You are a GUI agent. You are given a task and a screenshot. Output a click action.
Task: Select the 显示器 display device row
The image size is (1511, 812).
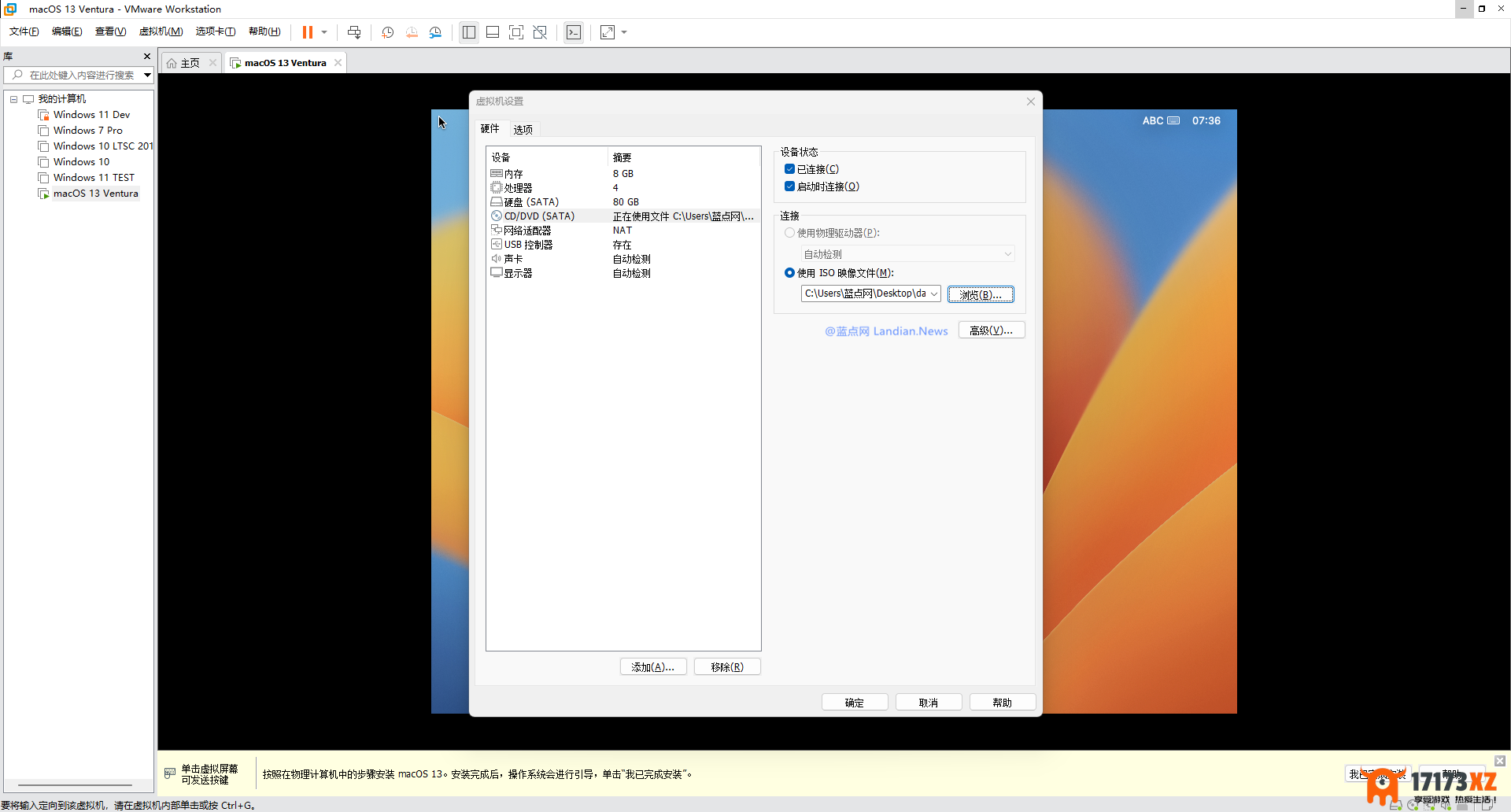[x=623, y=273]
